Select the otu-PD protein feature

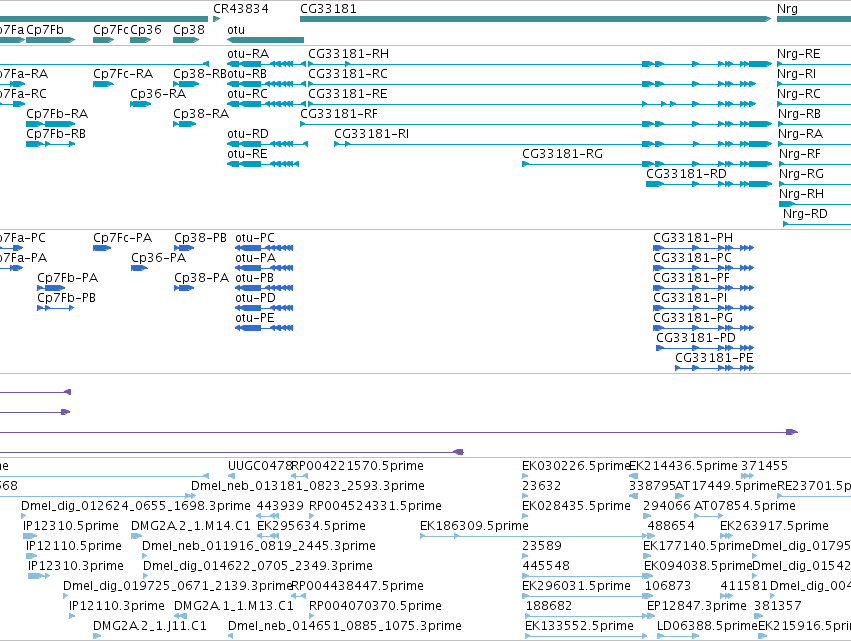tap(264, 308)
